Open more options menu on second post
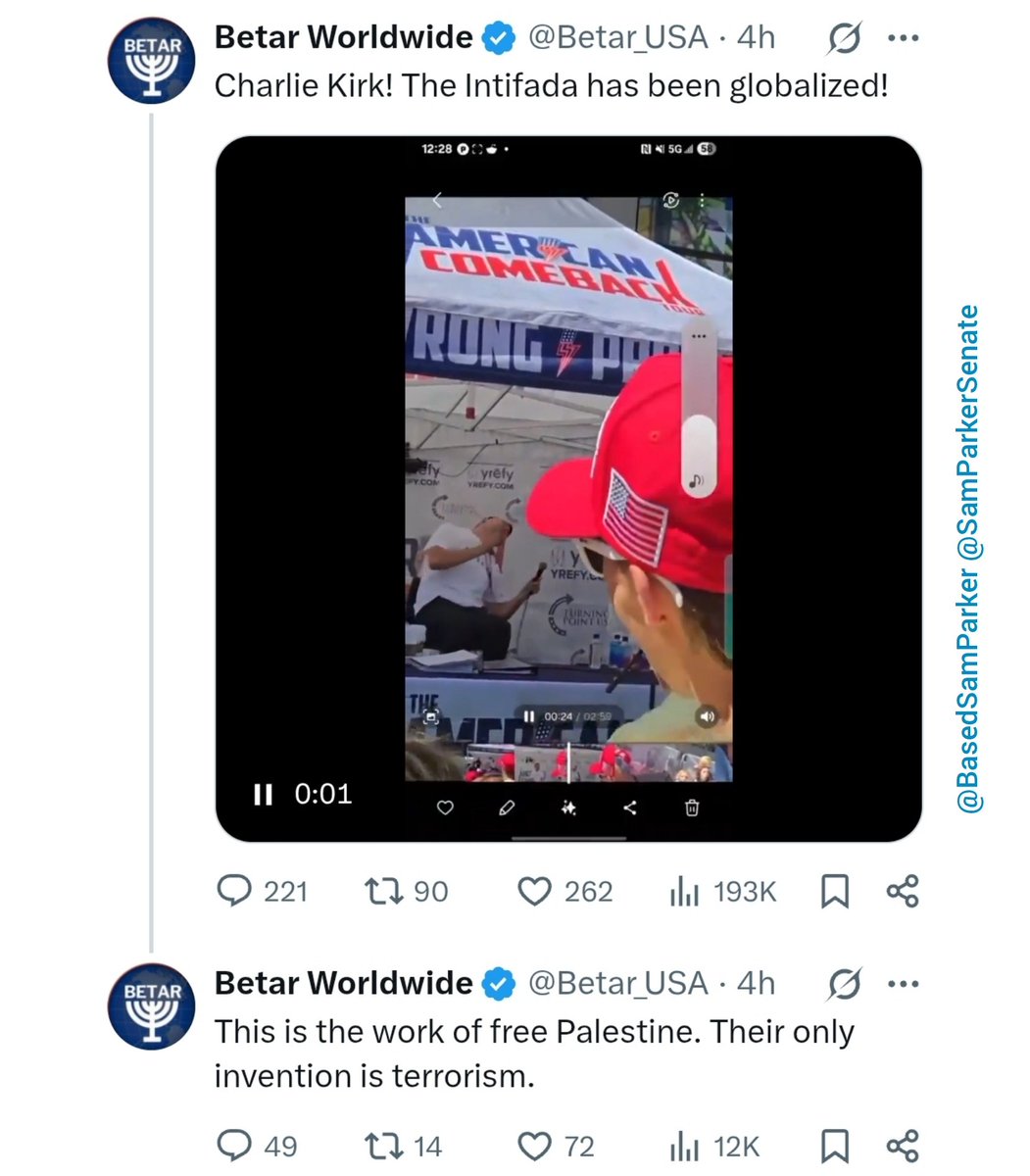Image resolution: width=1030 pixels, height=1176 pixels. click(x=903, y=984)
